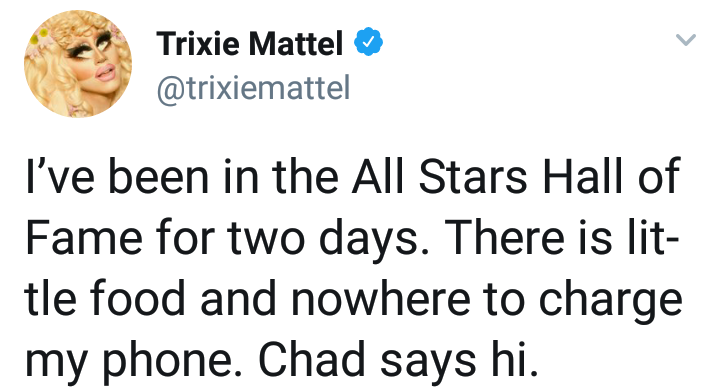
Task: Click 'Hall of' on the first tweet line
Action: click(611, 176)
